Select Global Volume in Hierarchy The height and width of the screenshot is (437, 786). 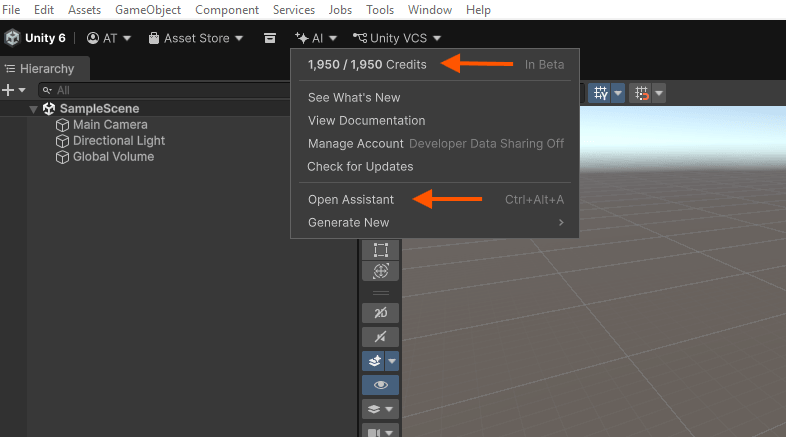click(x=113, y=157)
